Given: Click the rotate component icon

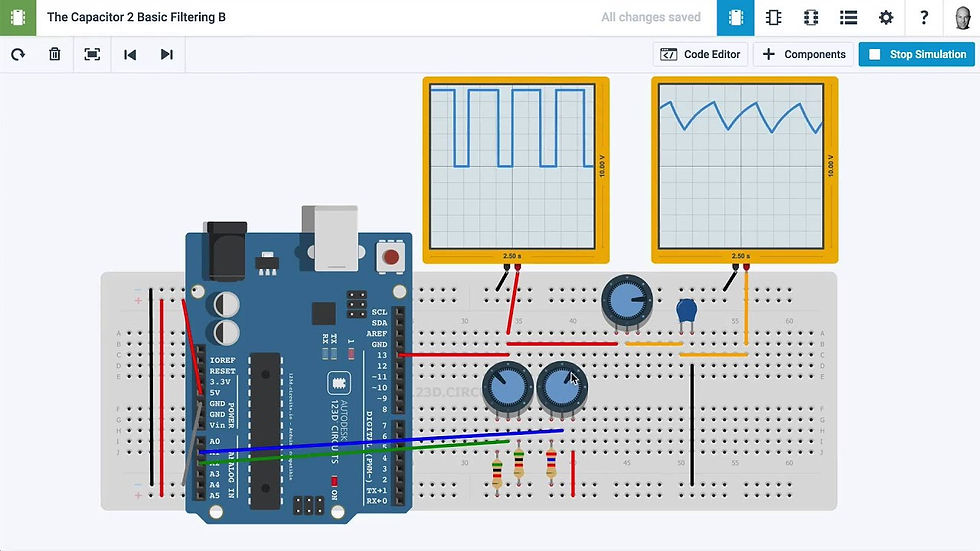Looking at the screenshot, I should (18, 54).
